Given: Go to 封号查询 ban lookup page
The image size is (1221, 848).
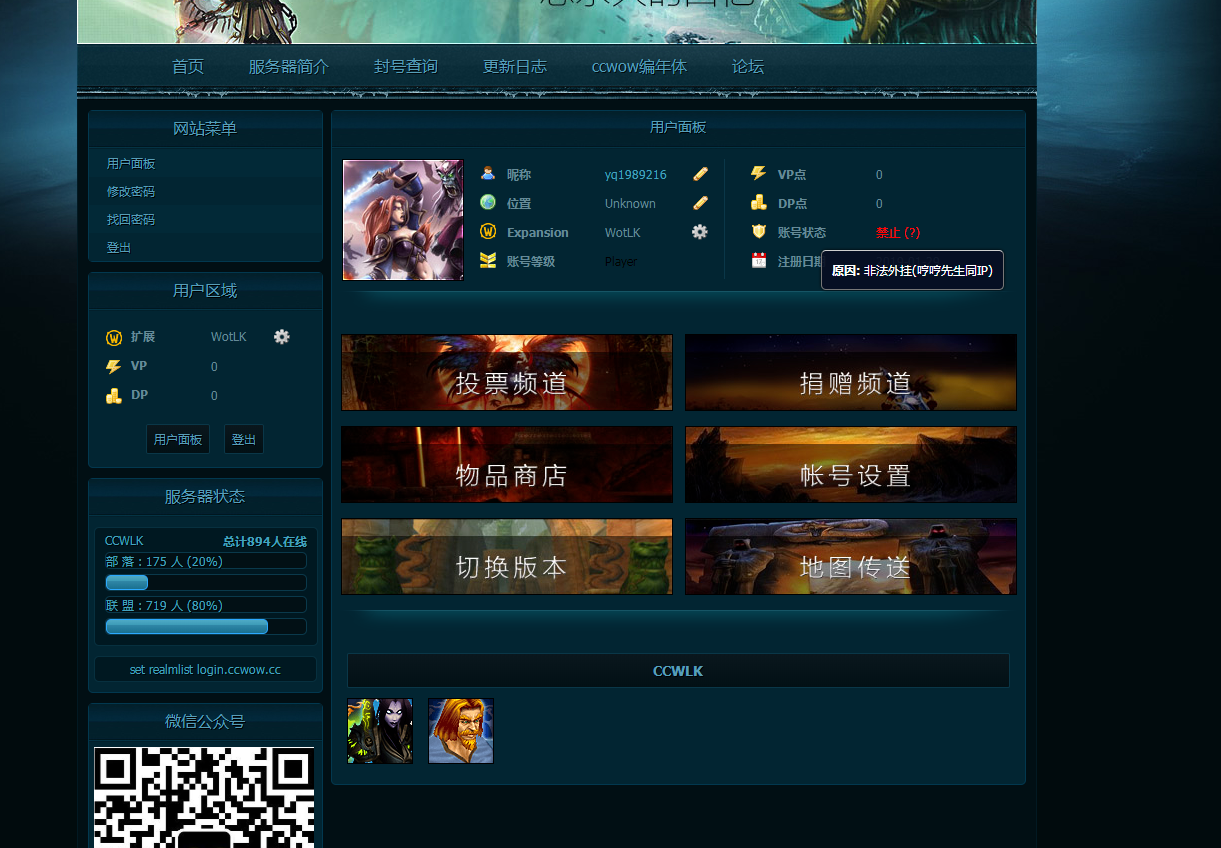Looking at the screenshot, I should coord(406,67).
